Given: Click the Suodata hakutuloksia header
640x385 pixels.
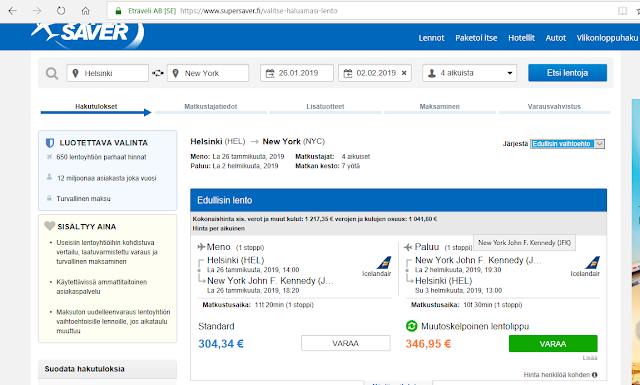Looking at the screenshot, I should pyautogui.click(x=107, y=369).
